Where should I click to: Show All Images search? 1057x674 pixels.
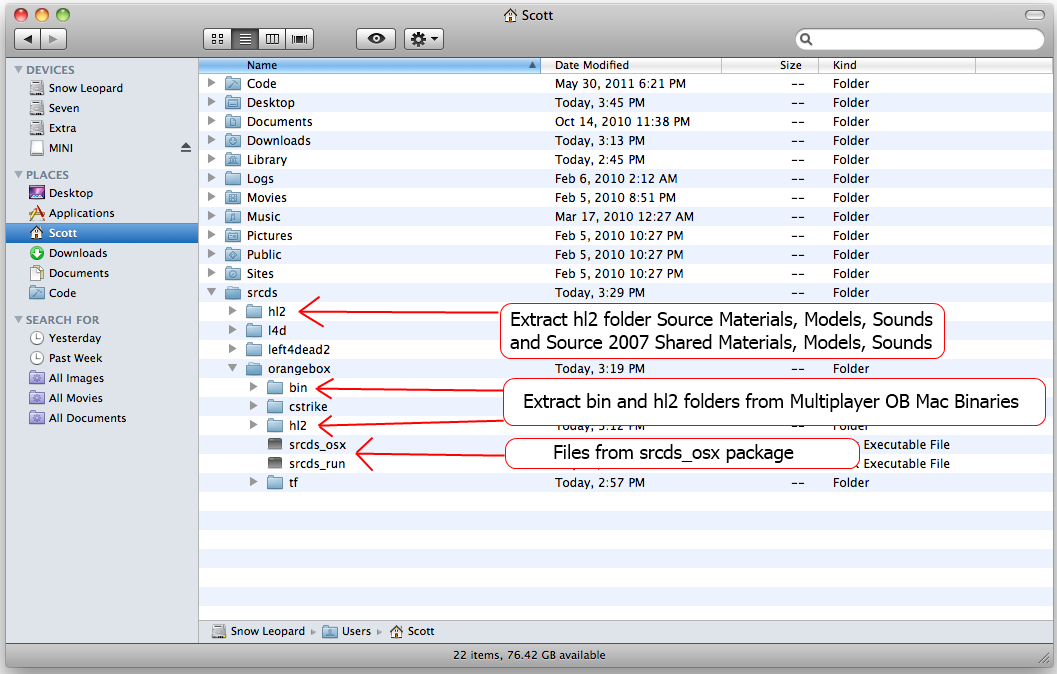(x=76, y=379)
